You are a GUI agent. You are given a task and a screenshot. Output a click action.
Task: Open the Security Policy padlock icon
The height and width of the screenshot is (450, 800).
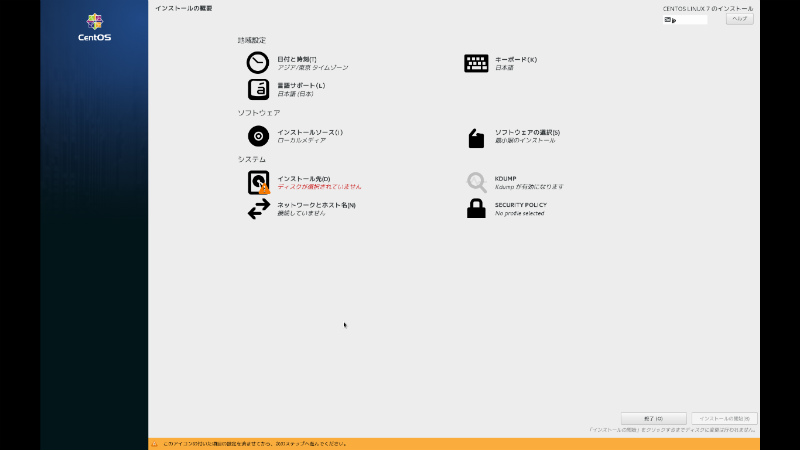476,208
